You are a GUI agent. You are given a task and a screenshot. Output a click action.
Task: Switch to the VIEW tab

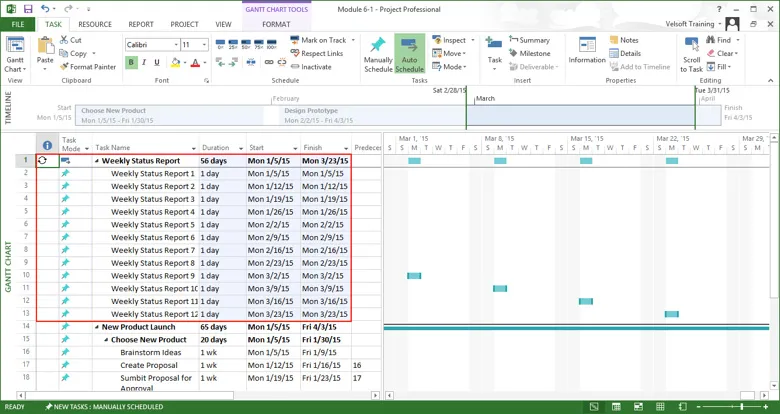223,24
